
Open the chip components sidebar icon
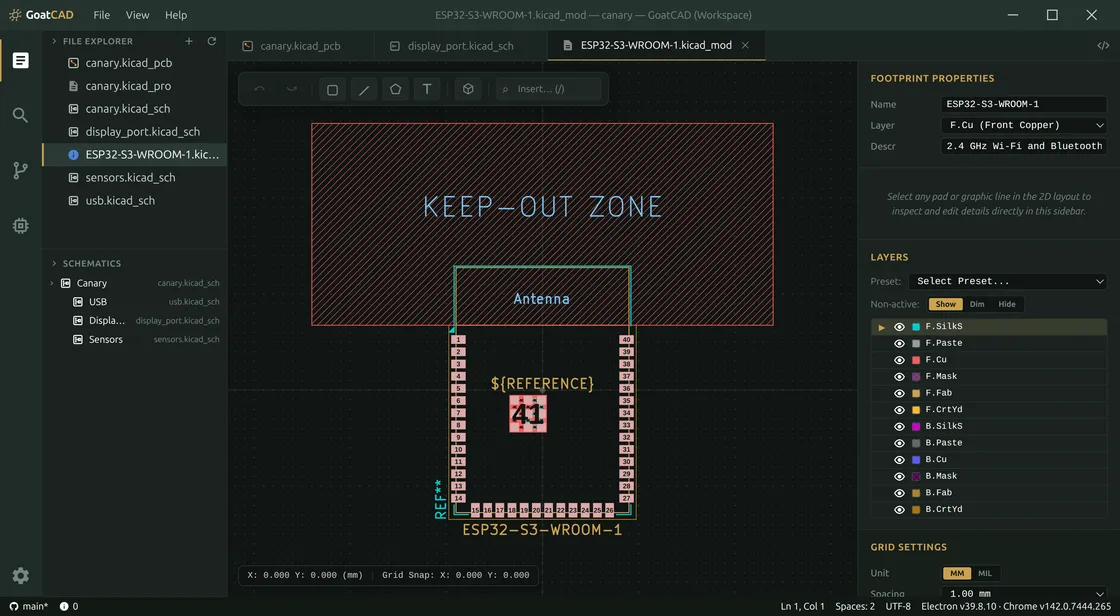[x=21, y=226]
